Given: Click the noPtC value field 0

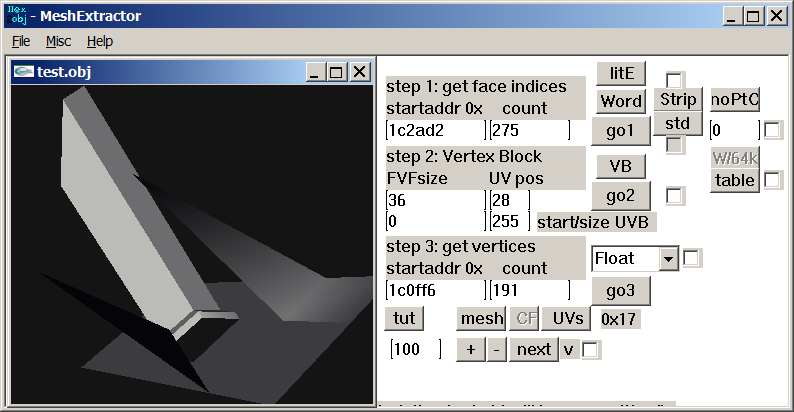Looking at the screenshot, I should pyautogui.click(x=735, y=130).
